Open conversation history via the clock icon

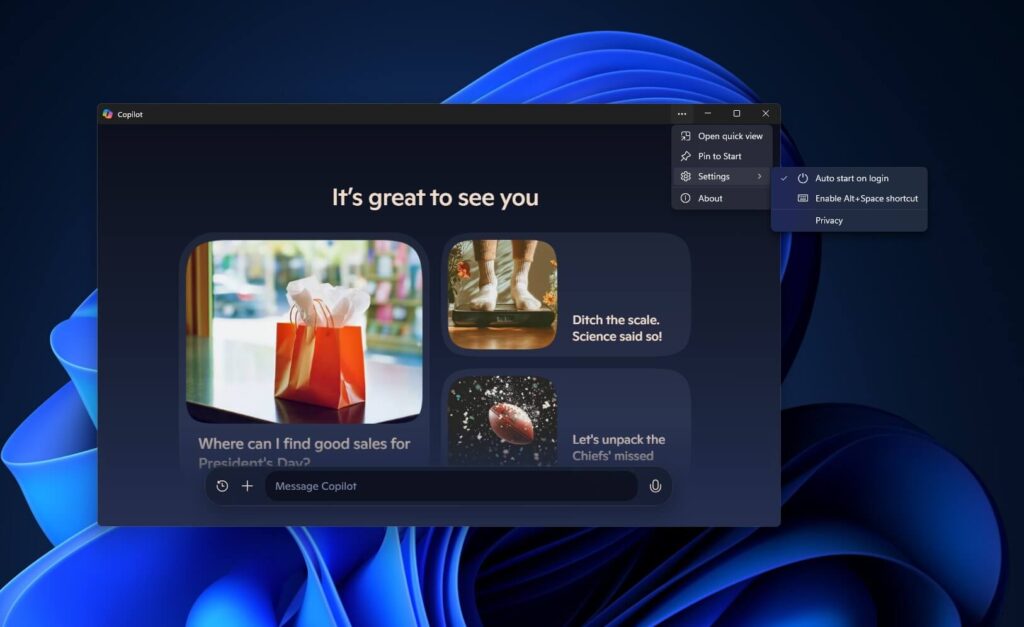tap(221, 486)
